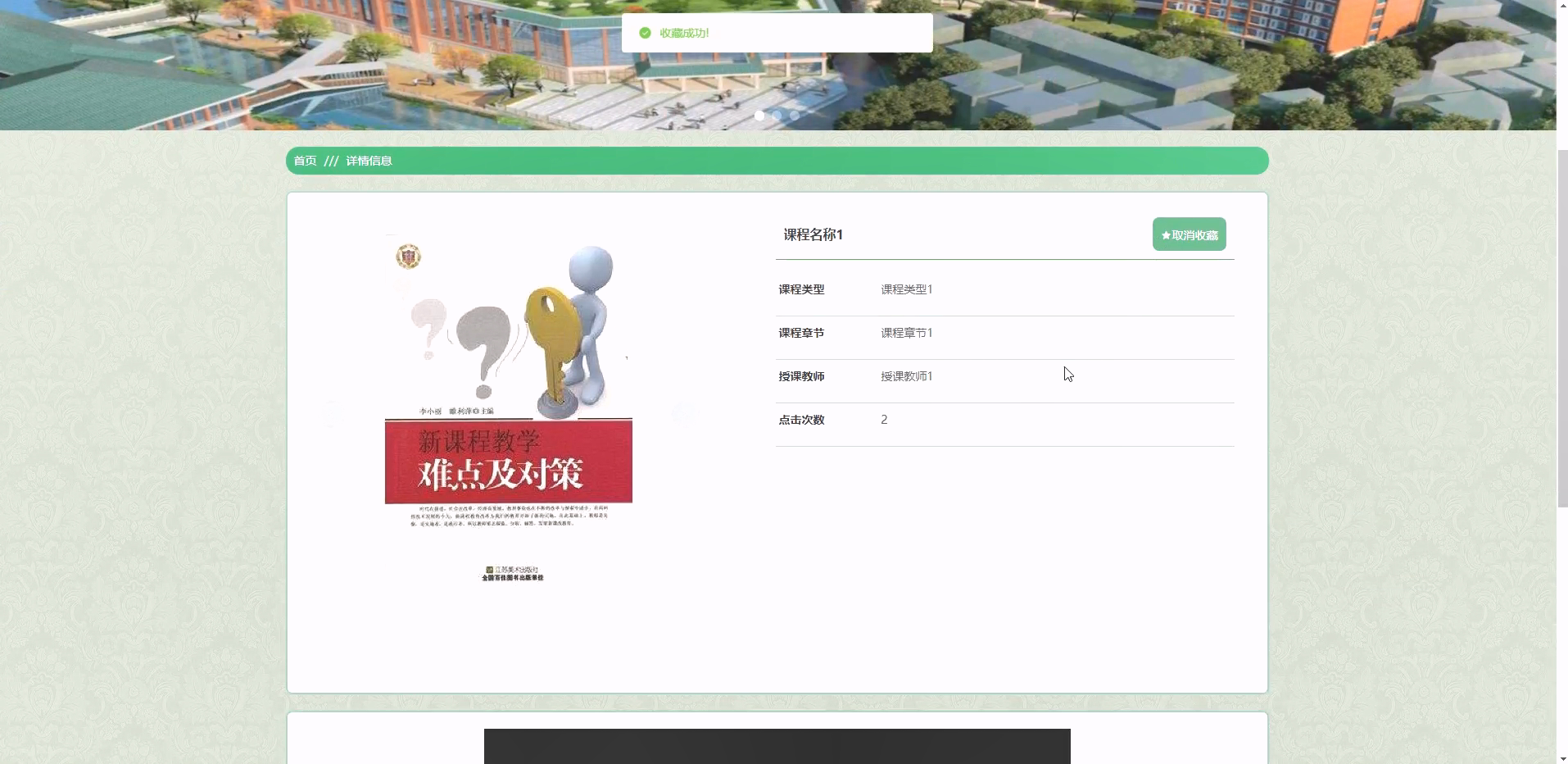Click the university emblem on the book cover
The image size is (1568, 764).
(x=407, y=256)
